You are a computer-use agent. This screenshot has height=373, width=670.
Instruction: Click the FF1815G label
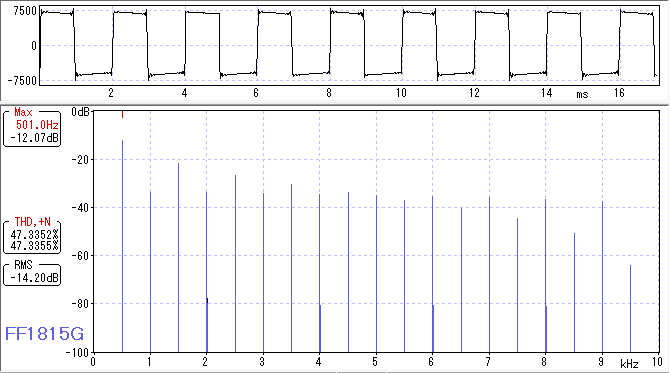(x=44, y=334)
